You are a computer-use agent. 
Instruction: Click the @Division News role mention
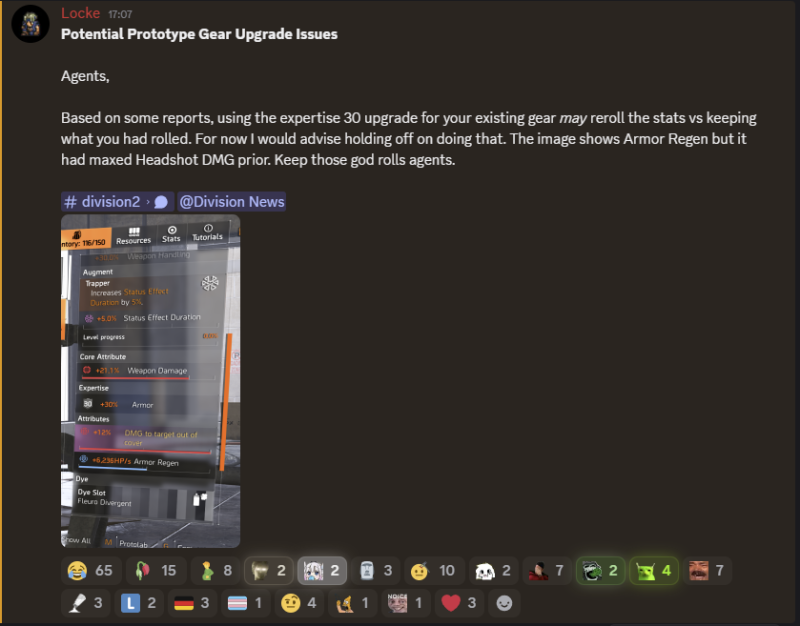pos(232,202)
